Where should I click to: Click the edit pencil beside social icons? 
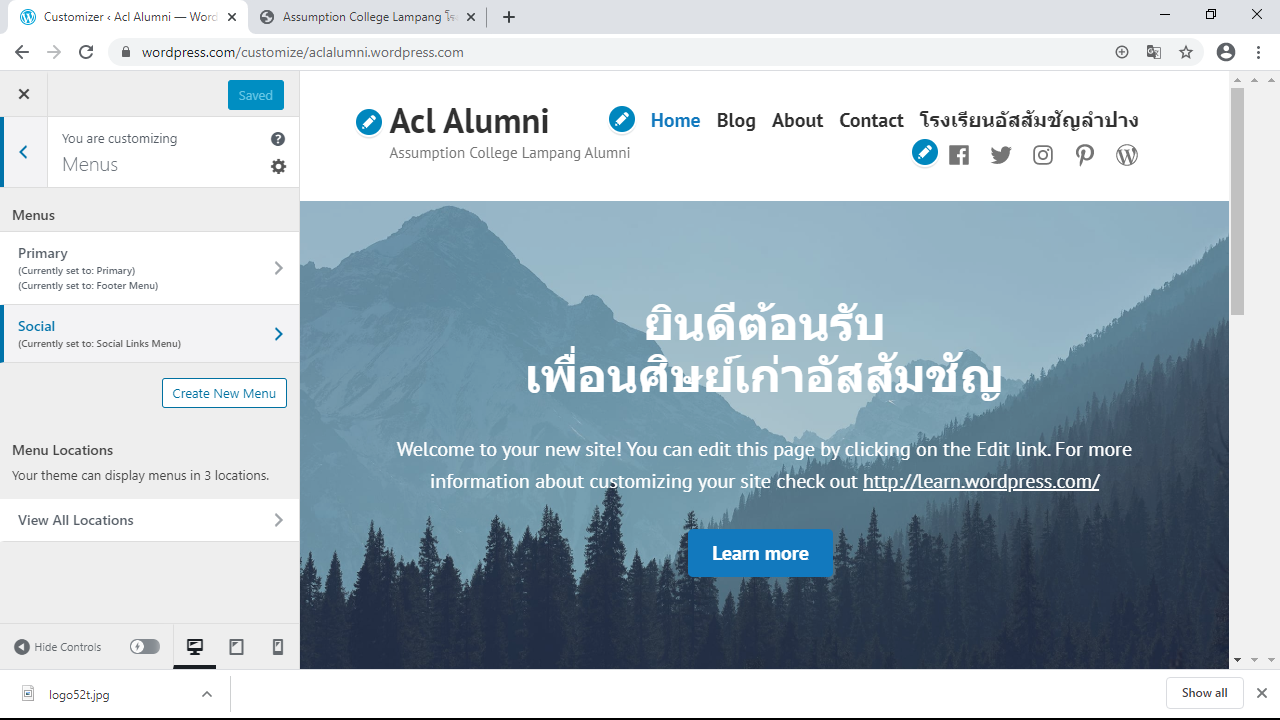[925, 153]
